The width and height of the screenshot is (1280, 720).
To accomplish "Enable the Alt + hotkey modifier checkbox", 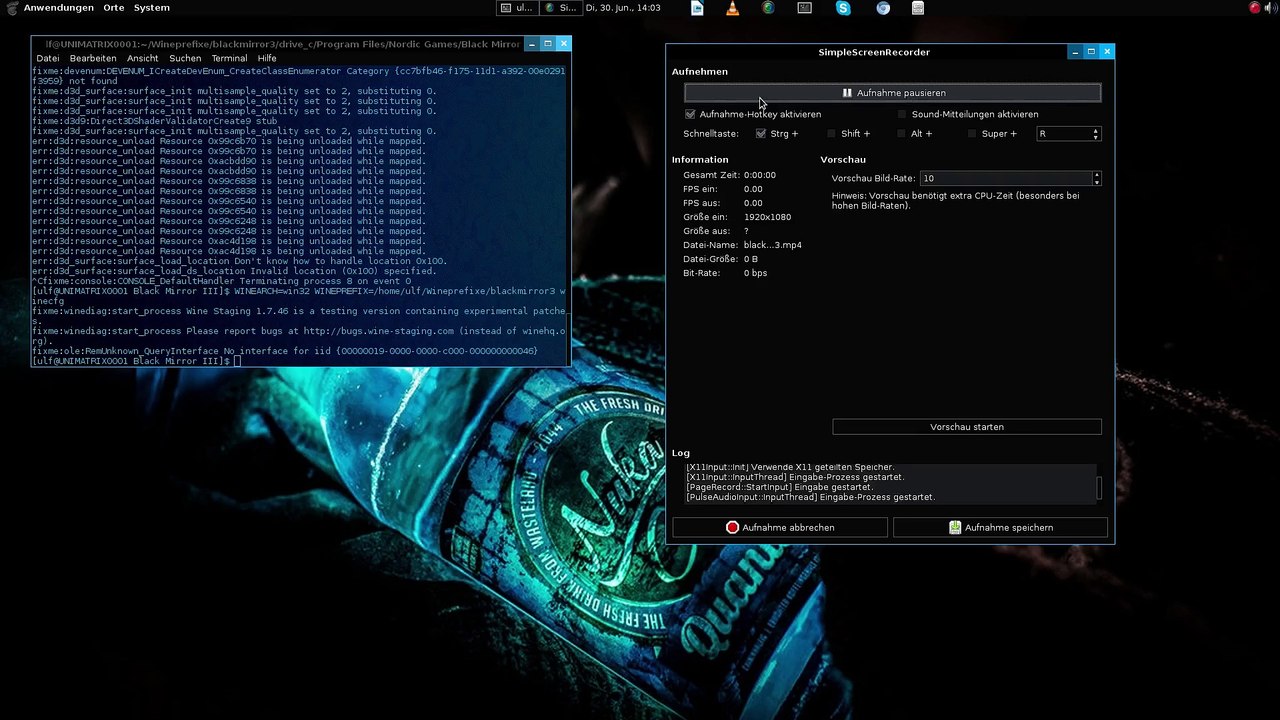I will (901, 133).
